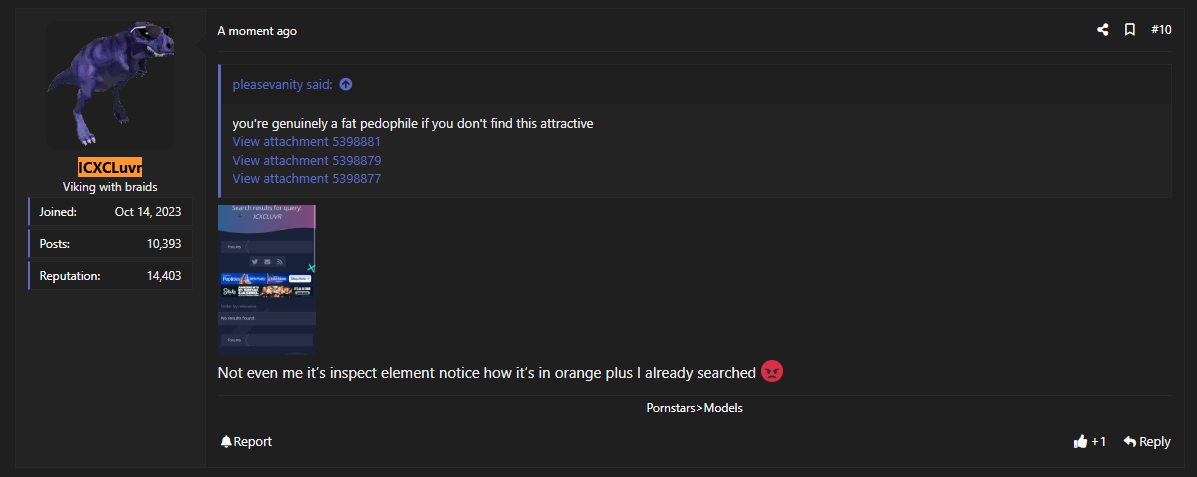Jump to the quoted post via the up-arrow icon
The height and width of the screenshot is (477, 1197).
click(346, 84)
